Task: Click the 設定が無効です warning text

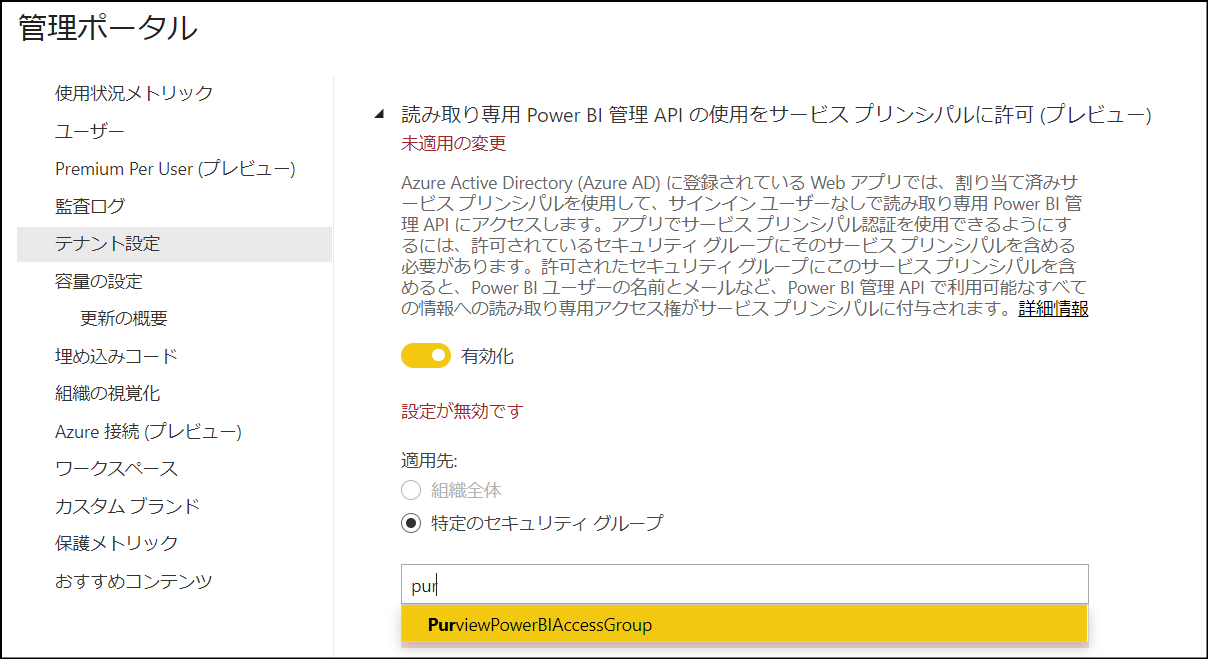Action: (x=462, y=411)
